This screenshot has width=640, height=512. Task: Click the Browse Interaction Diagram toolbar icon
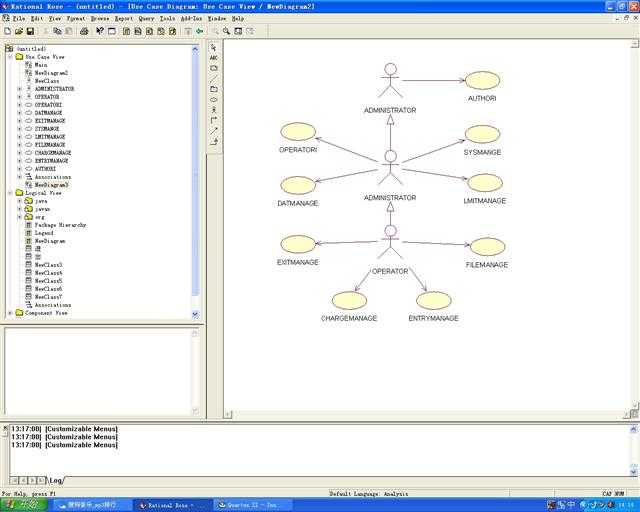(x=138, y=31)
